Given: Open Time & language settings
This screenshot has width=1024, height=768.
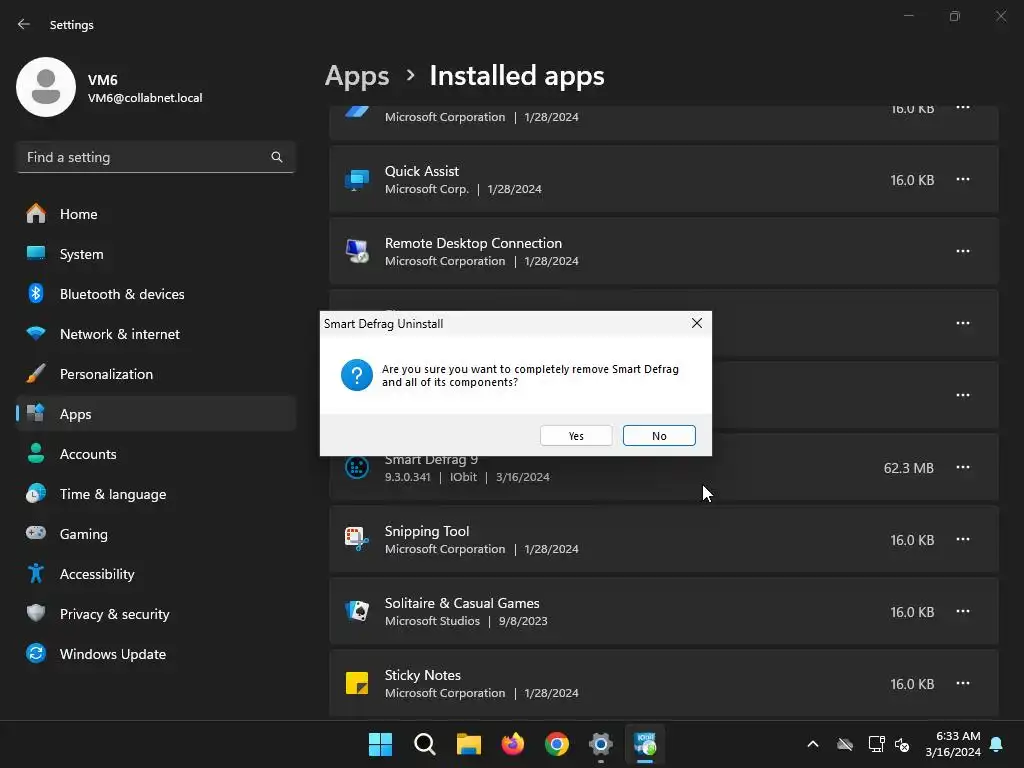Looking at the screenshot, I should tap(156, 494).
